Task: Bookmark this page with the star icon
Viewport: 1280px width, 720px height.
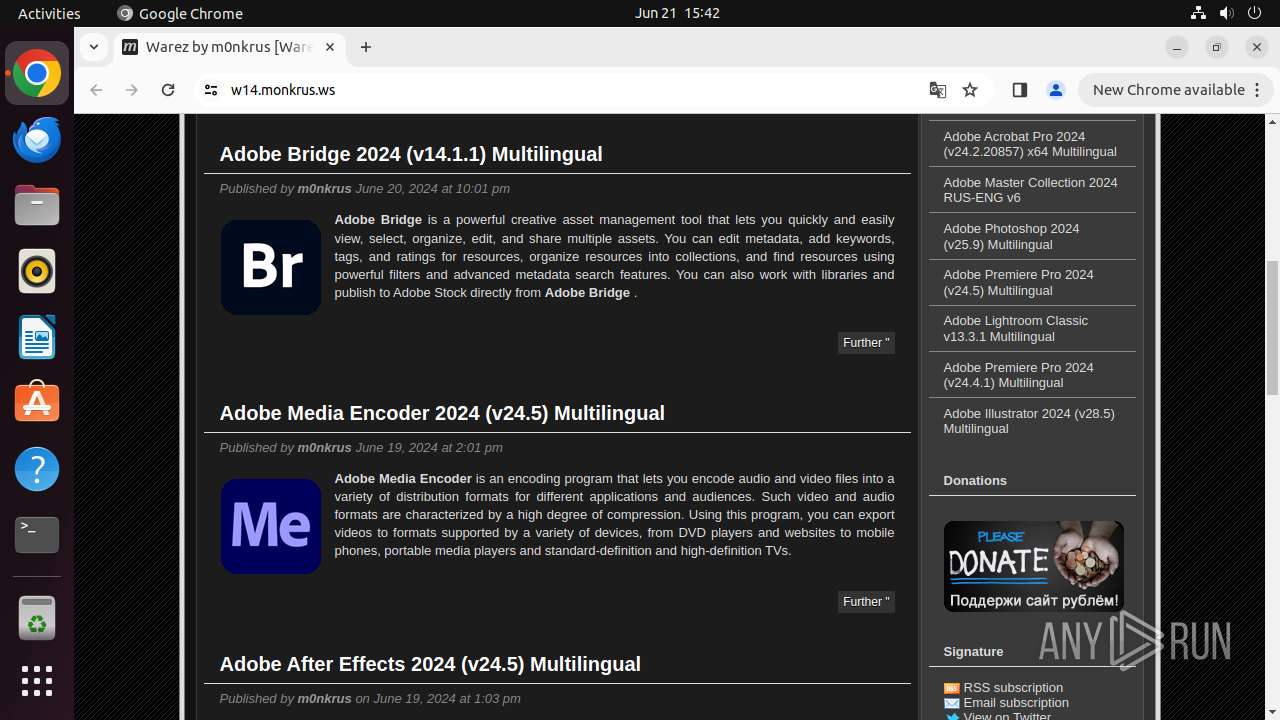Action: pyautogui.click(x=970, y=90)
